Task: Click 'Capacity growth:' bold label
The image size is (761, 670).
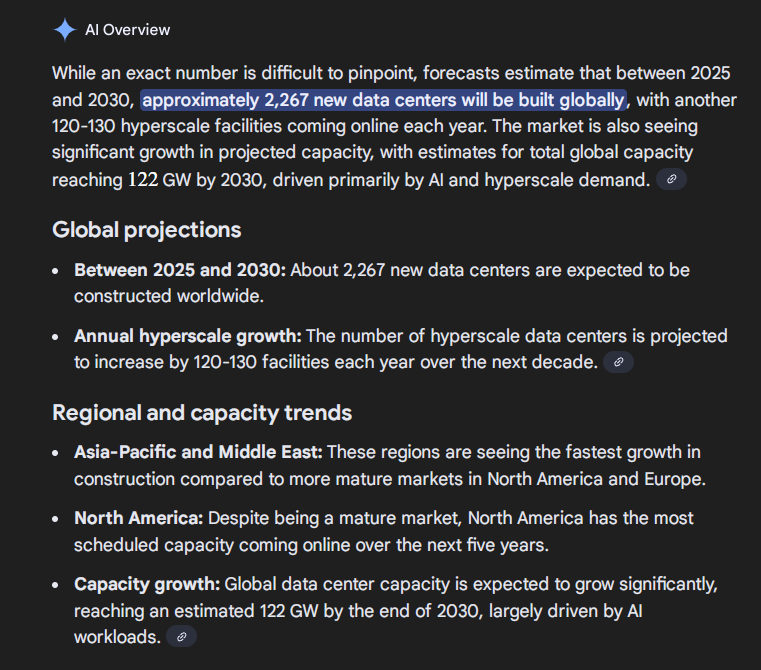Action: pyautogui.click(x=147, y=584)
